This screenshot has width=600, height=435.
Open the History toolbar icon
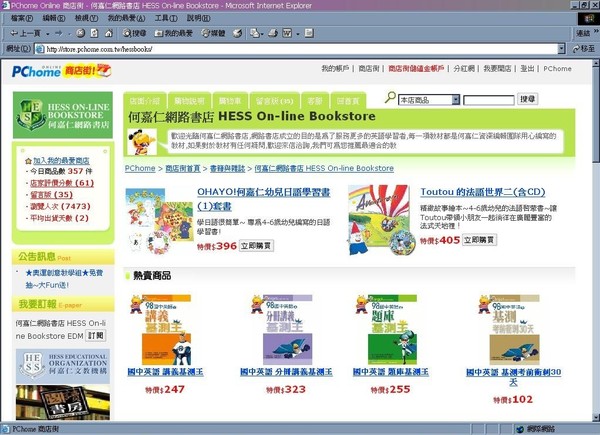[238, 33]
